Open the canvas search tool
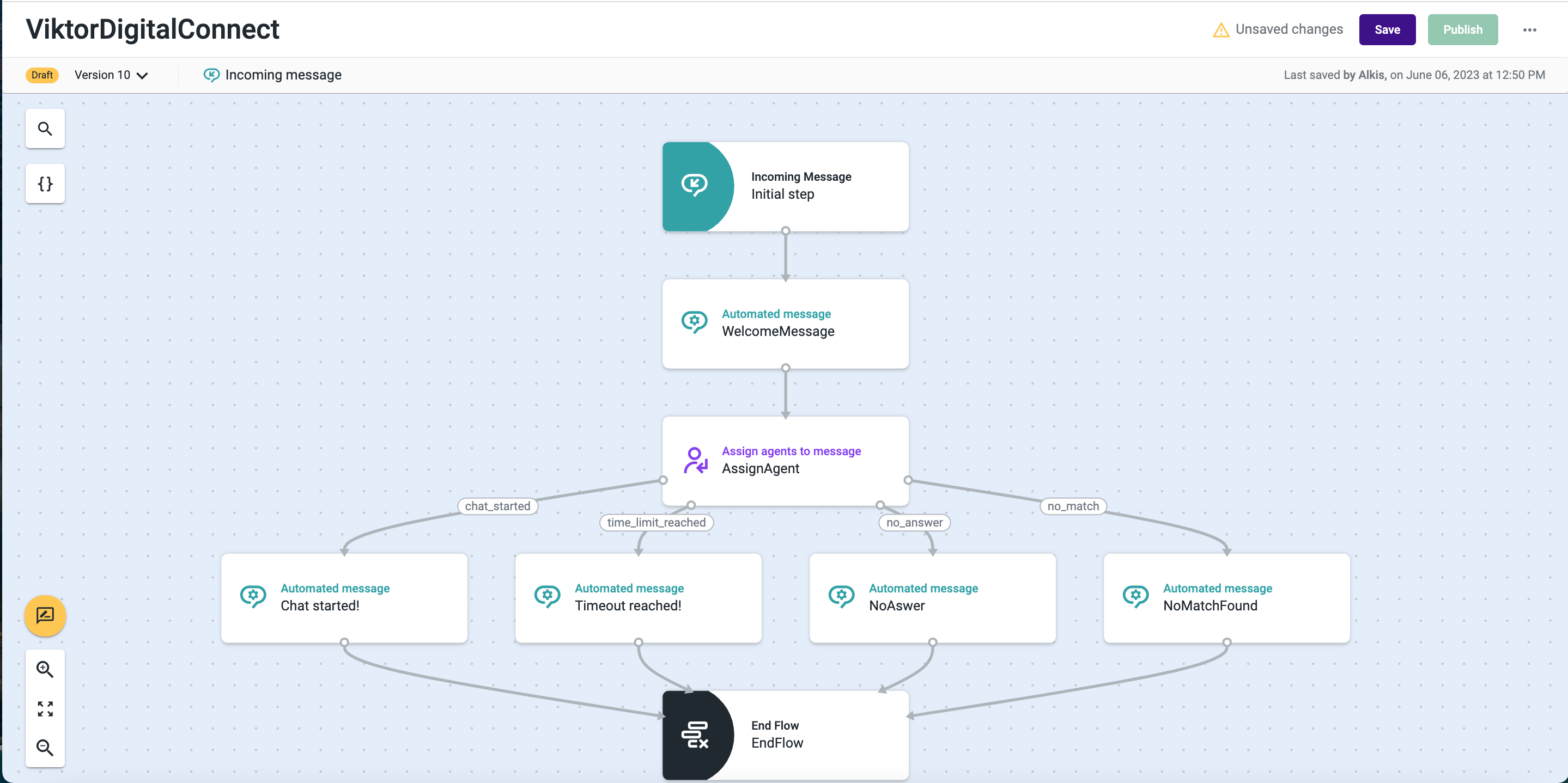1568x783 pixels. (x=45, y=129)
